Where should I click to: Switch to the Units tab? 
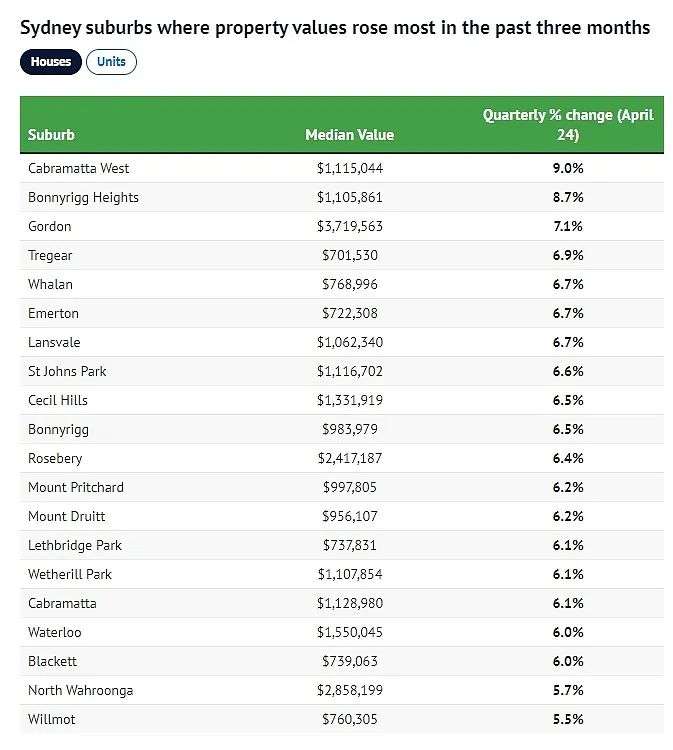(x=111, y=62)
